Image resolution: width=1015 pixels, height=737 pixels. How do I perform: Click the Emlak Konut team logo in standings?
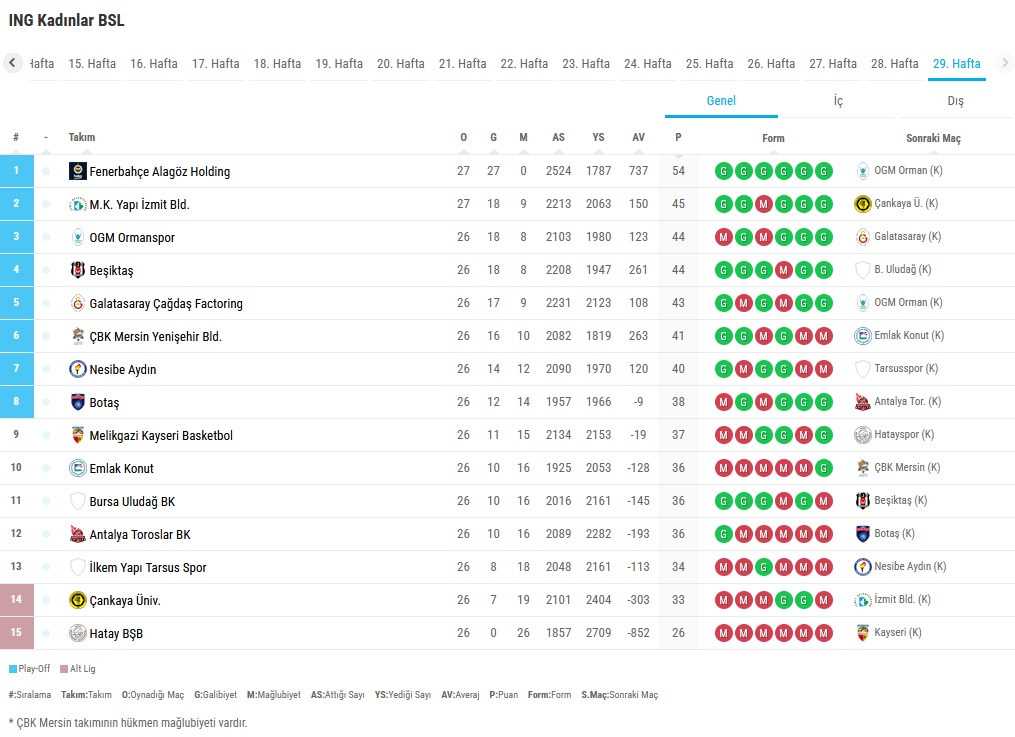pos(78,468)
